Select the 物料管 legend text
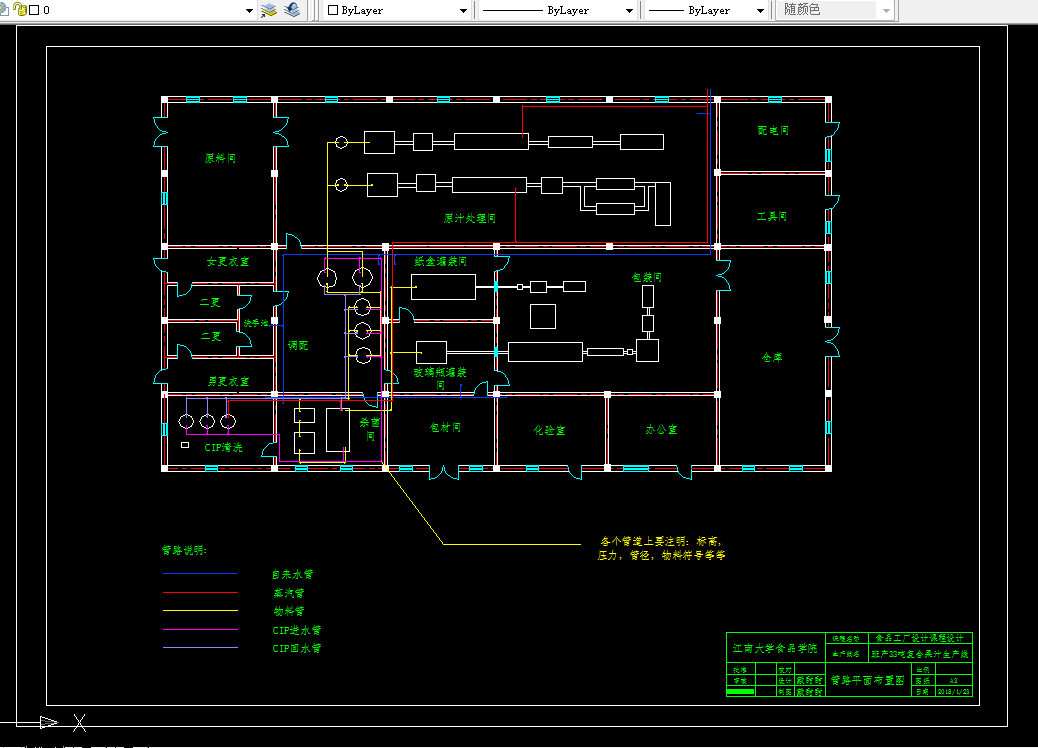The width and height of the screenshot is (1038, 748). tap(289, 611)
